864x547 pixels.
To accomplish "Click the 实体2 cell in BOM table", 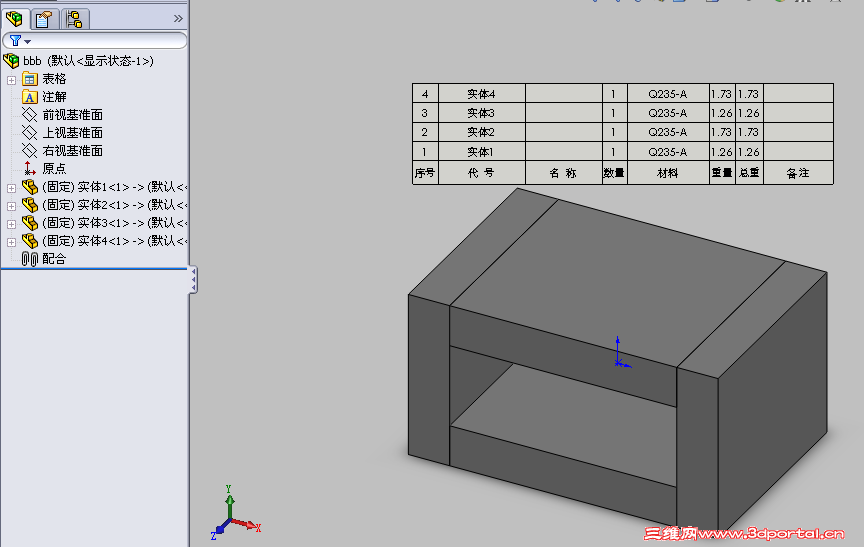I will point(482,132).
